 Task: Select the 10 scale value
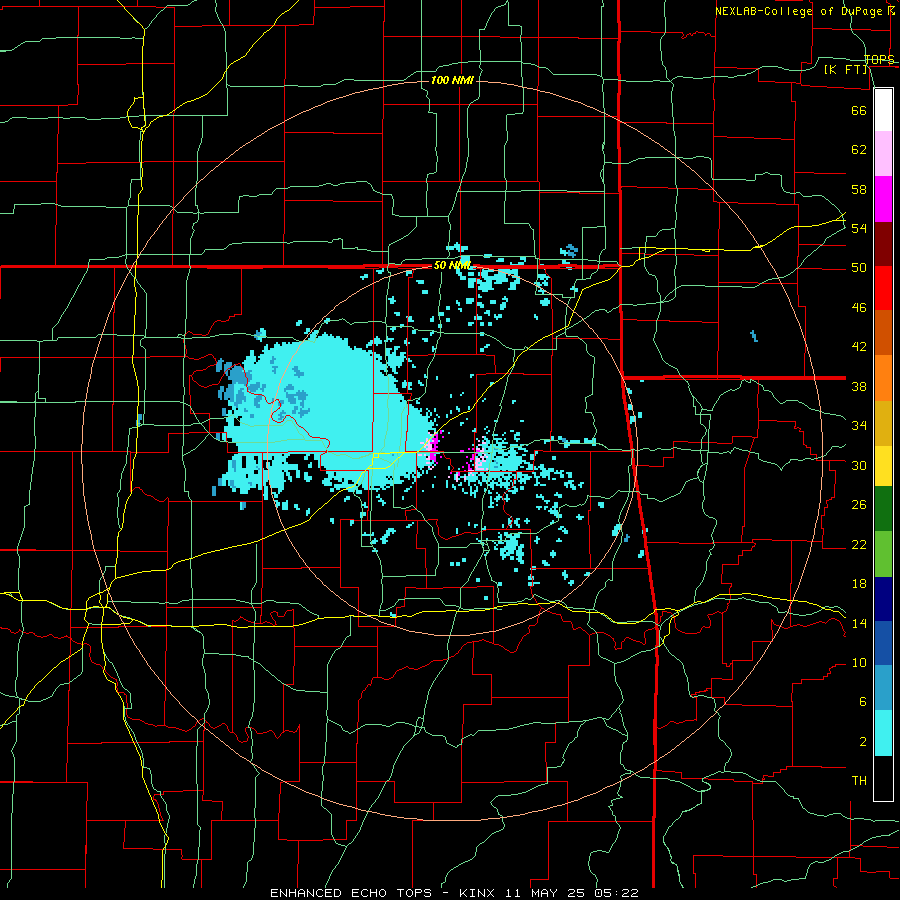859,663
